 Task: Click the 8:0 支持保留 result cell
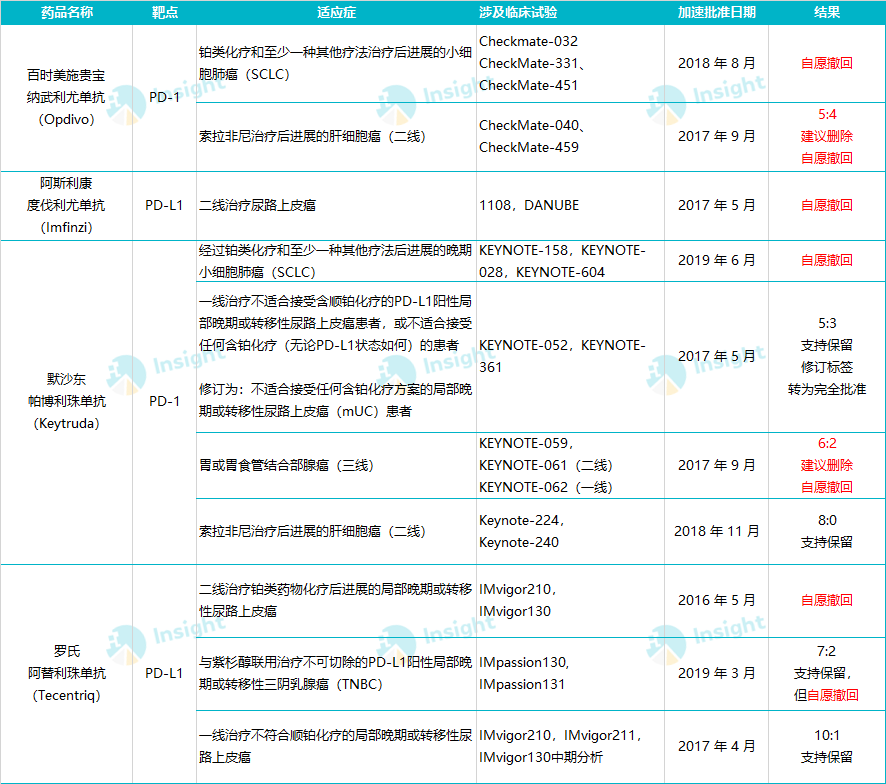[827, 531]
